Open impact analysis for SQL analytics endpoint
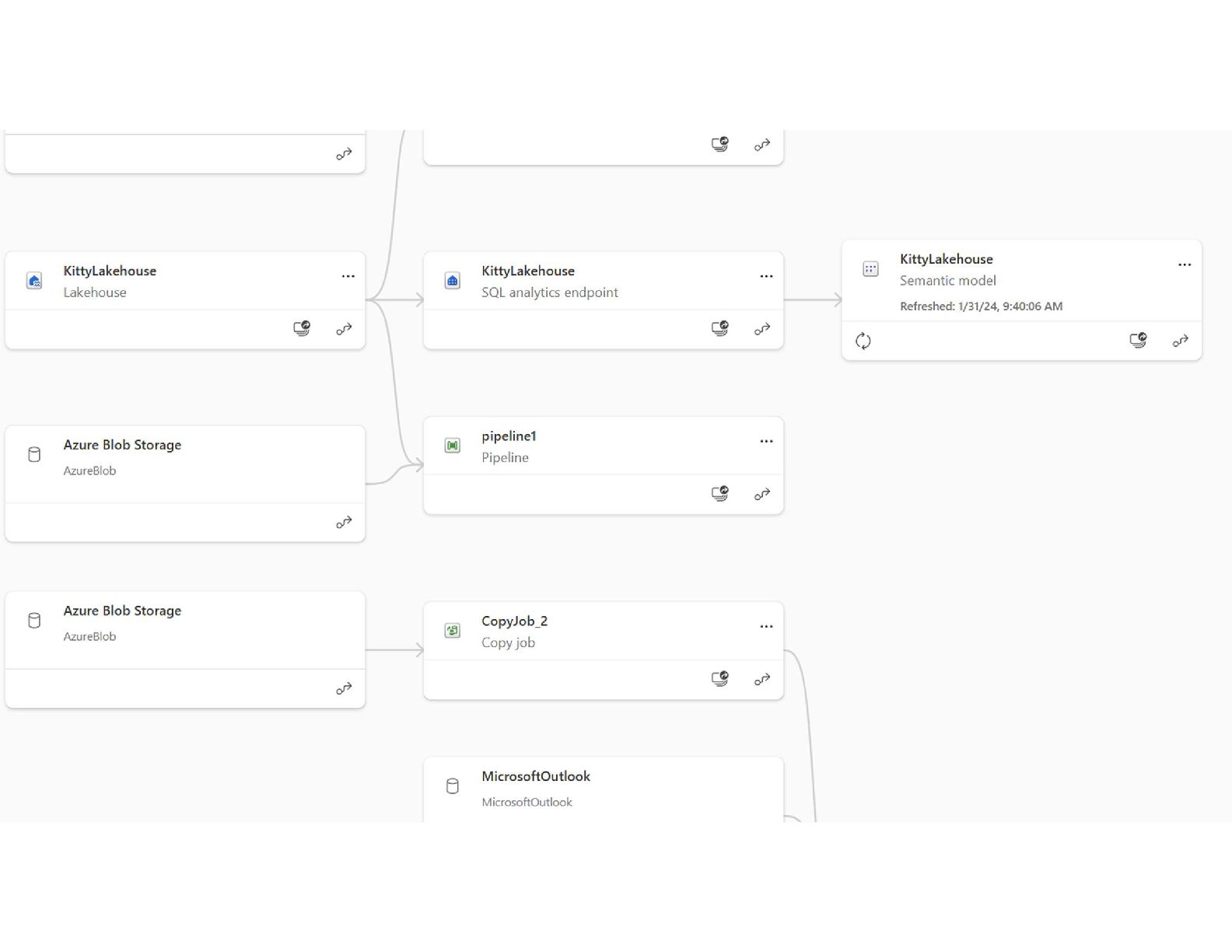The height and width of the screenshot is (952, 1232). pos(720,329)
